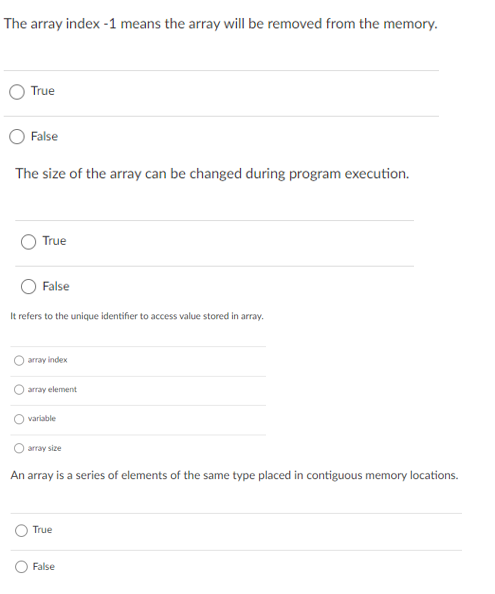Click the 'variable' answer label text
The height and width of the screenshot is (594, 495).
click(x=42, y=419)
